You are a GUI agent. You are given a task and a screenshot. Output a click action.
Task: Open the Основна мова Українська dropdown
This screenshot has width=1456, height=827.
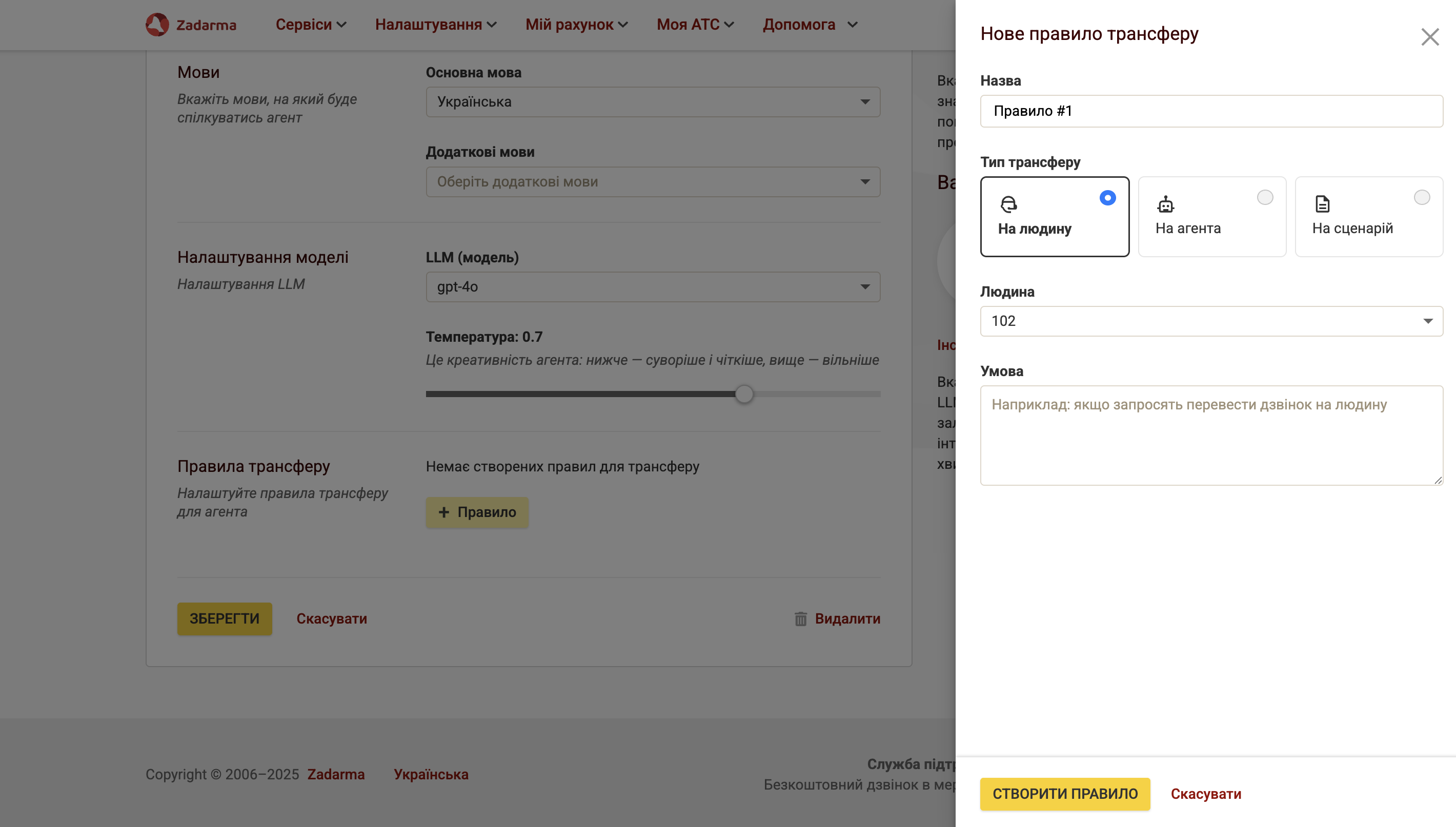coord(653,102)
